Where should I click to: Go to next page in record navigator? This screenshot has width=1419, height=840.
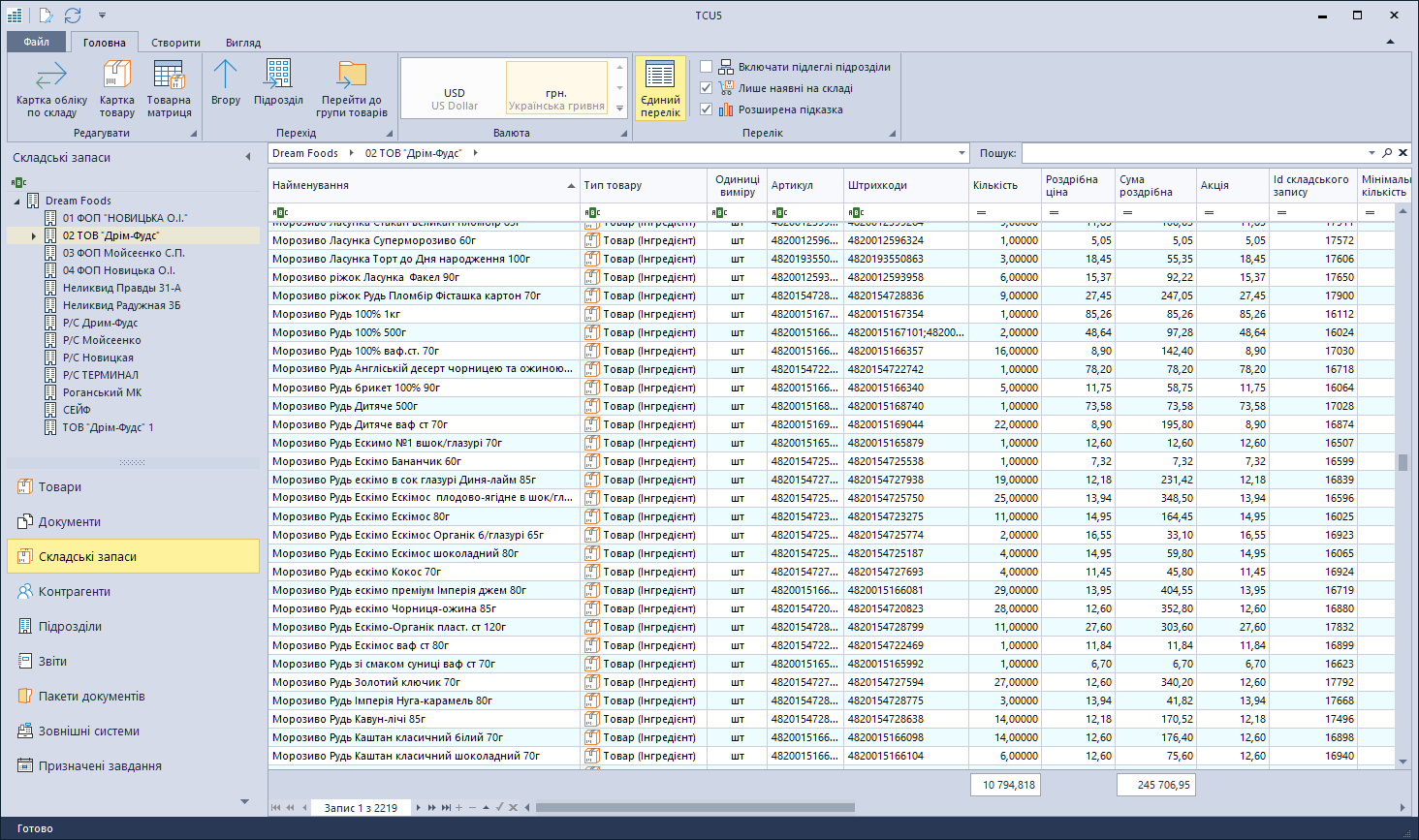(x=432, y=807)
